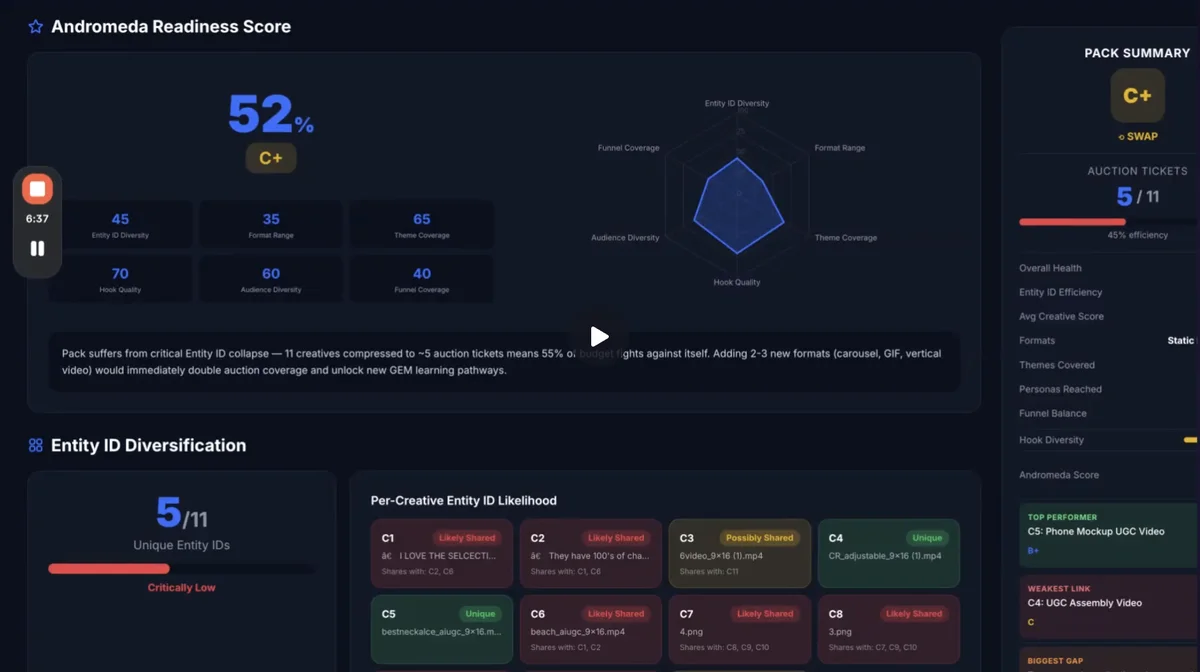Click the SWAP label in Pack Summary
1200x672 pixels.
1137,137
